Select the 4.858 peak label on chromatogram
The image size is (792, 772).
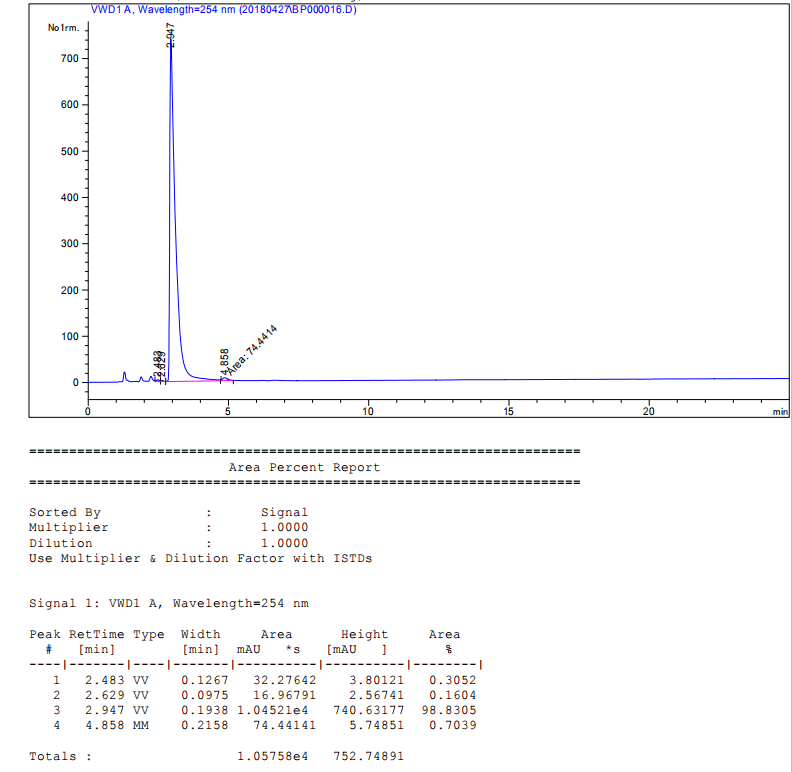point(225,361)
